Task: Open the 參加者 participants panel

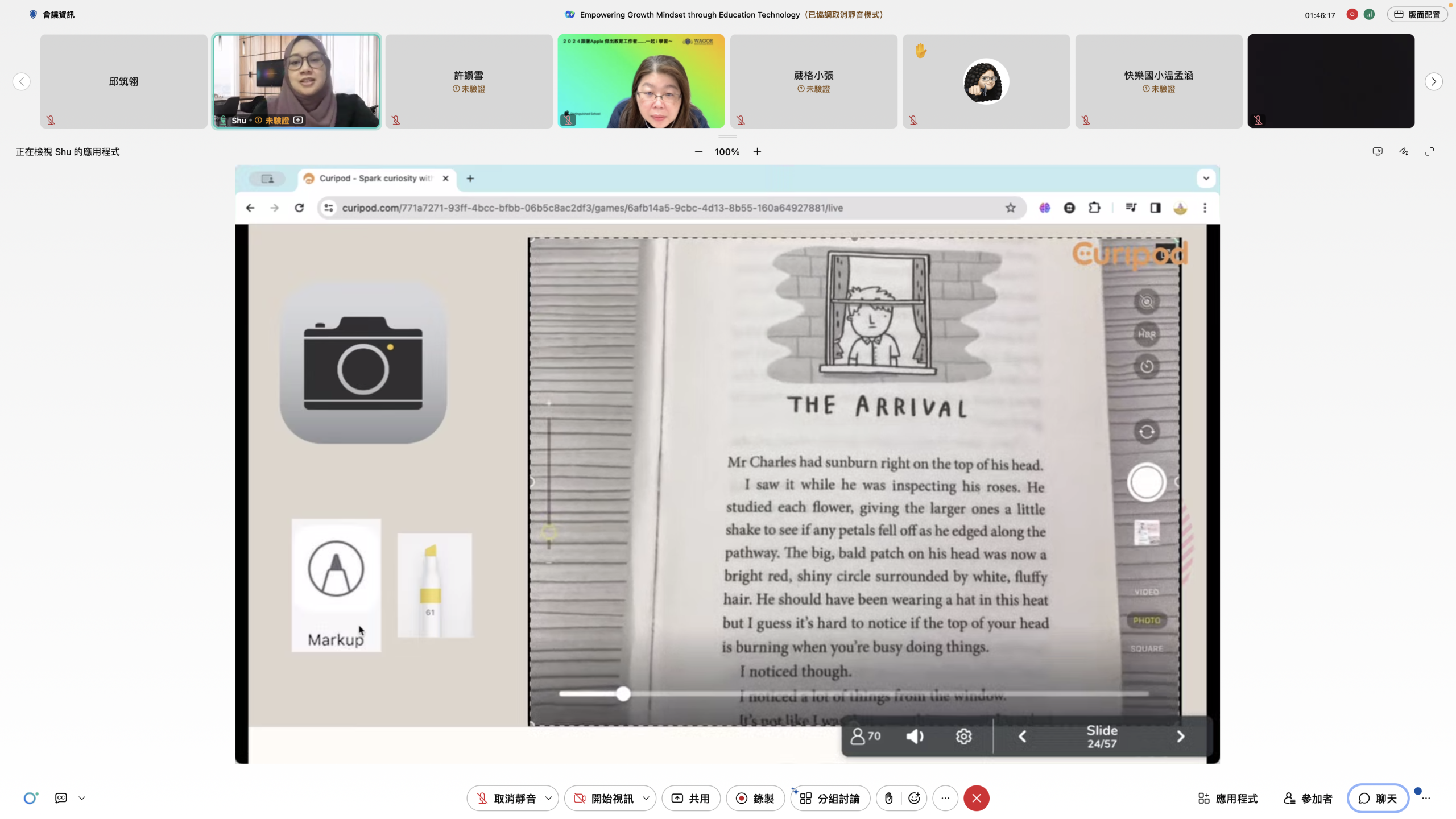Action: [x=1308, y=798]
